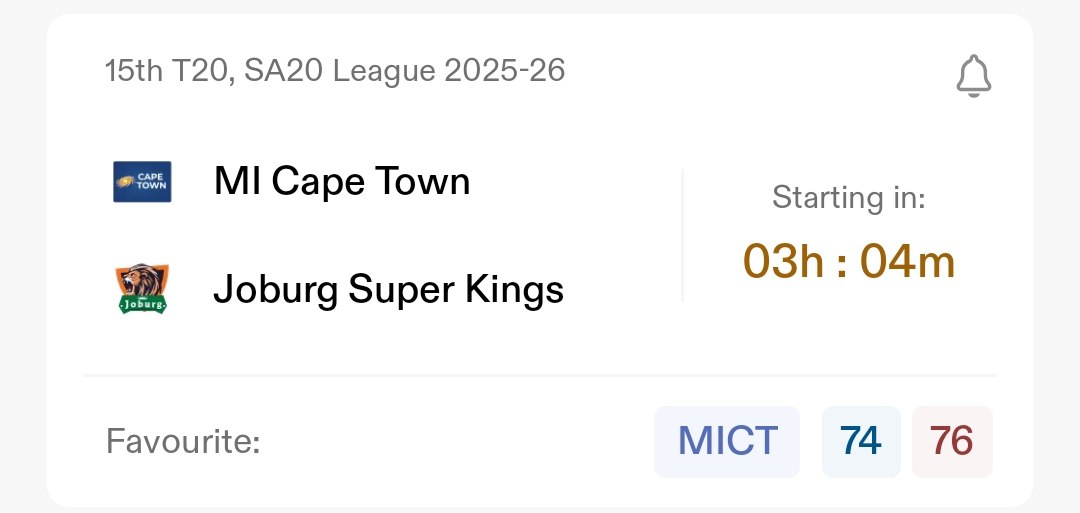Click the '15th T20' match number text

[x=164, y=71]
